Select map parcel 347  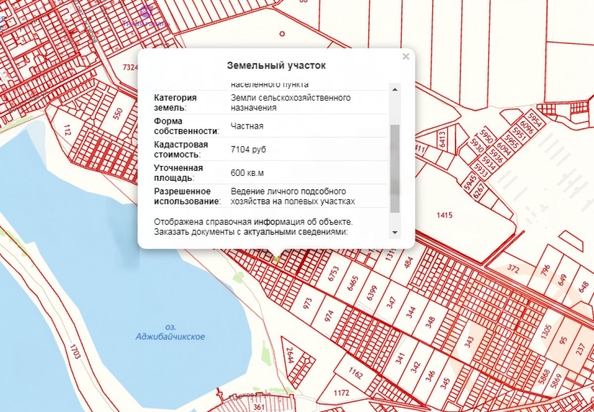(x=391, y=303)
